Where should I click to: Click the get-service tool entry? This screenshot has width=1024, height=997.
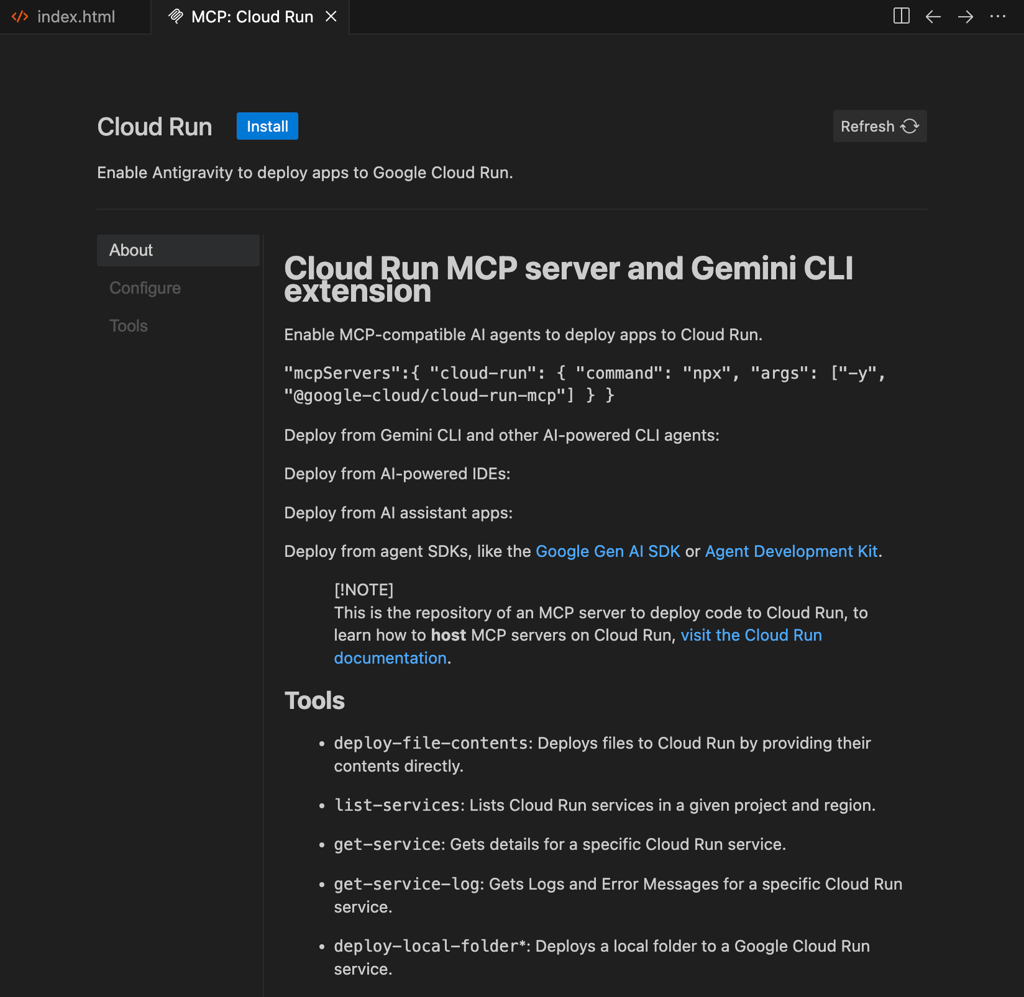click(560, 844)
